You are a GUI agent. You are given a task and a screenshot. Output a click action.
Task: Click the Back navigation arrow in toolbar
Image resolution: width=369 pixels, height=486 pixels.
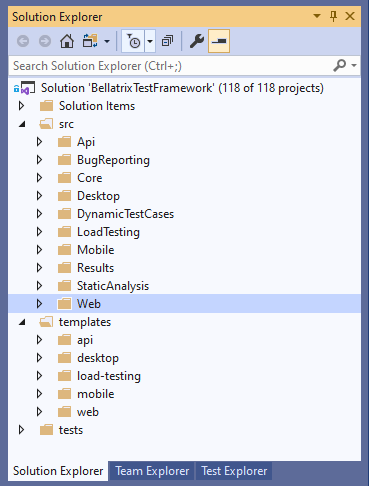pos(23,41)
